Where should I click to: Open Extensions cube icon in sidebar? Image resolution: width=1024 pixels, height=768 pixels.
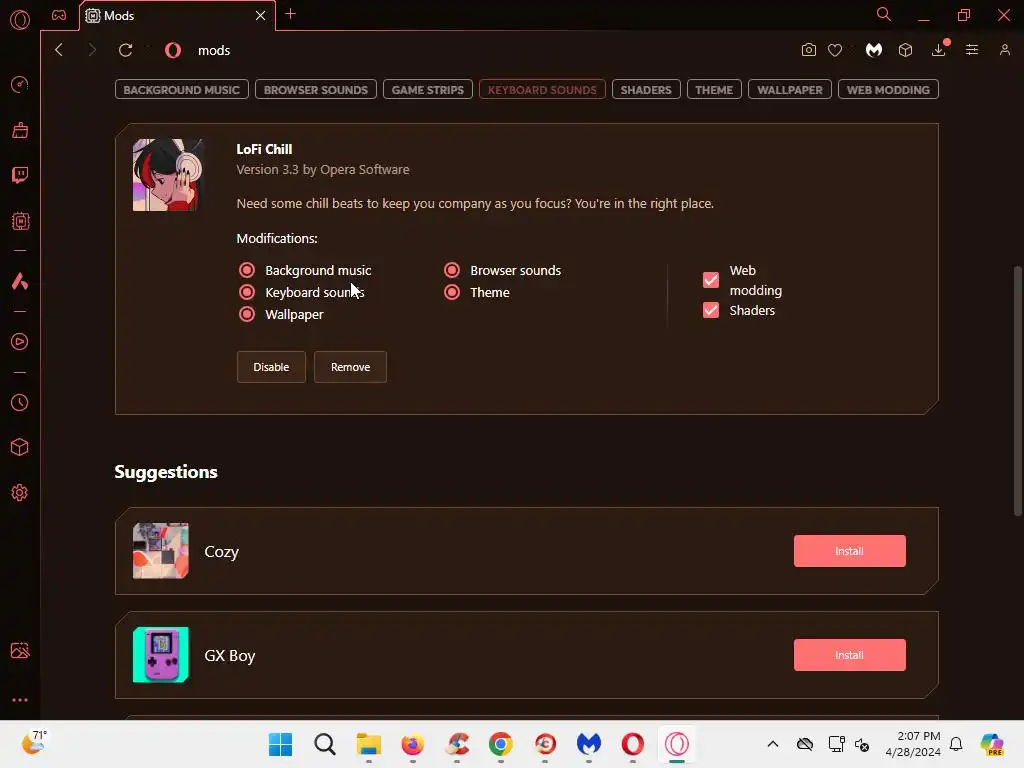pos(20,447)
